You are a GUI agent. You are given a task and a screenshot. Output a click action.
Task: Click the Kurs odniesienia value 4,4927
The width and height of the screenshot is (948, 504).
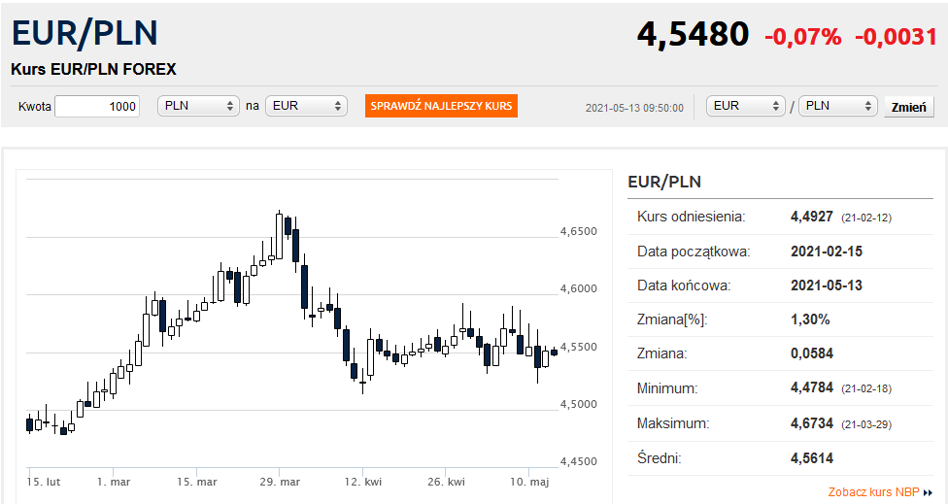click(812, 216)
